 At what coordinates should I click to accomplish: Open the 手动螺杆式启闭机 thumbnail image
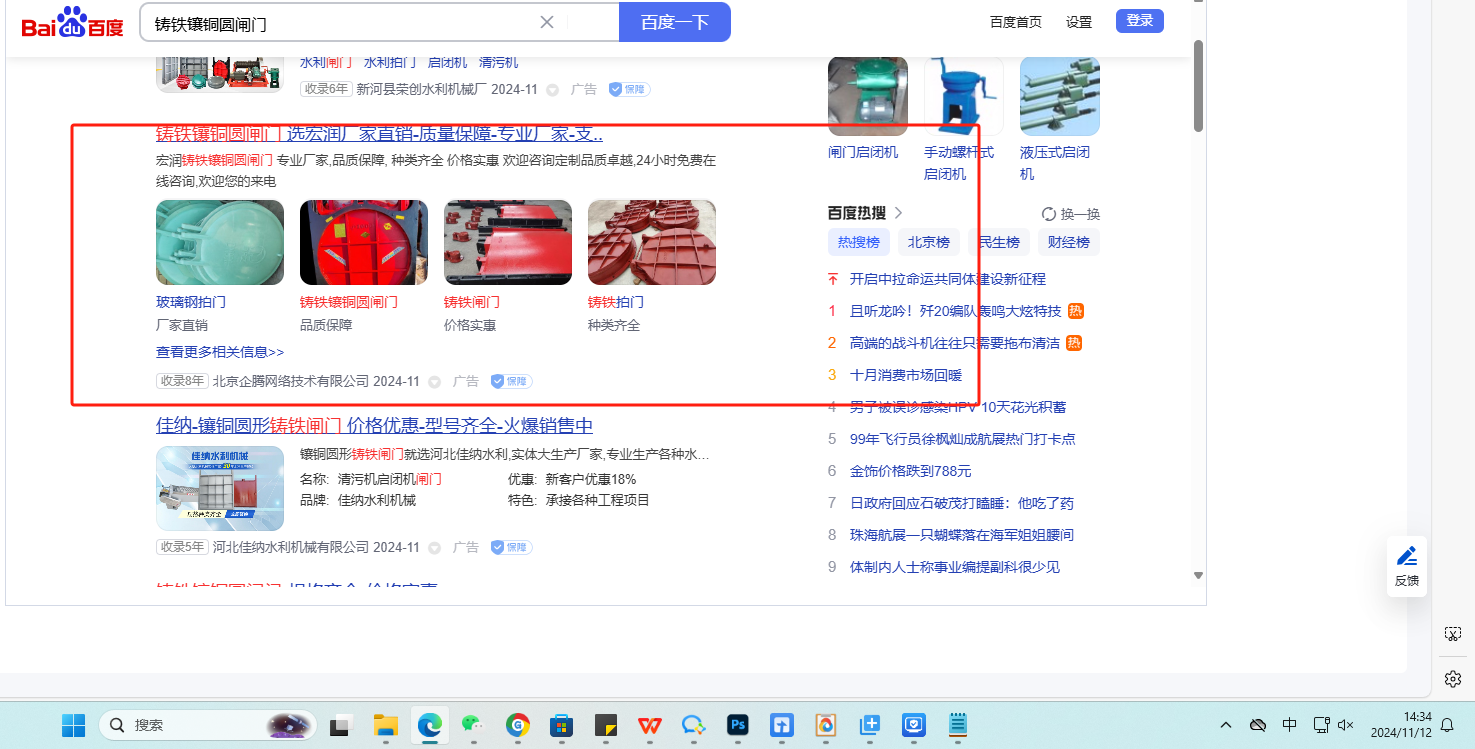point(964,96)
